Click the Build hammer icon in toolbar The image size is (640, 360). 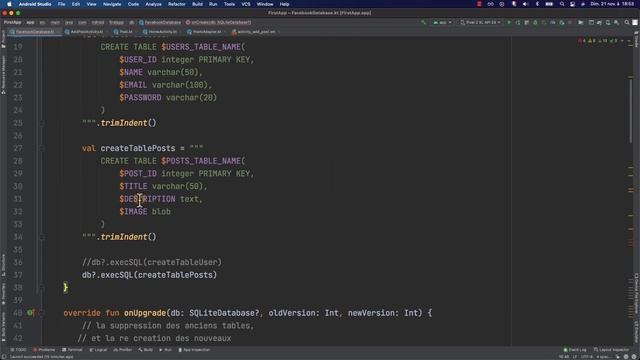point(423,22)
